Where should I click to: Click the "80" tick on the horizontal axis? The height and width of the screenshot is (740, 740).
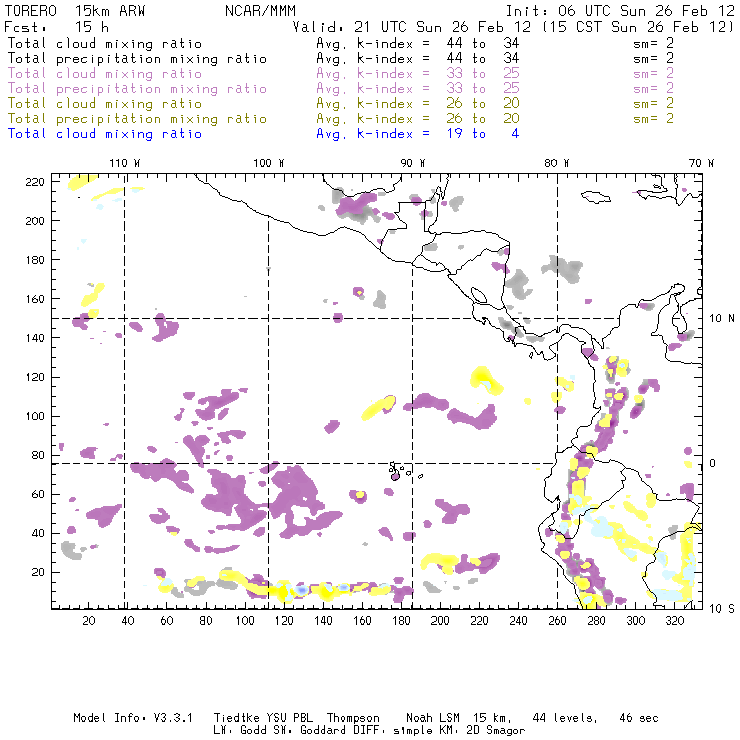tap(206, 621)
